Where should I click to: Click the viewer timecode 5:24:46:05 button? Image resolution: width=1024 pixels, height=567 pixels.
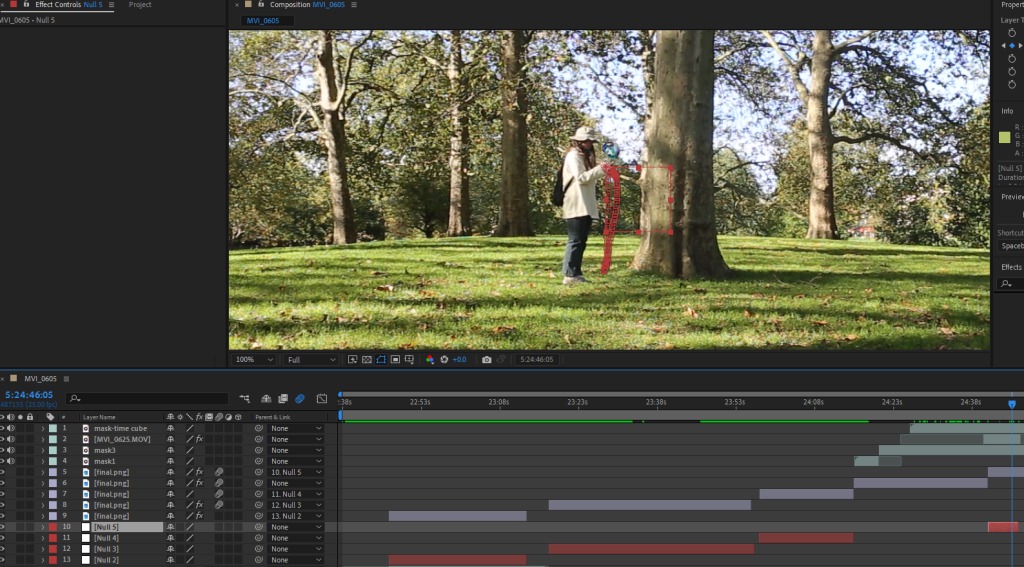click(537, 359)
